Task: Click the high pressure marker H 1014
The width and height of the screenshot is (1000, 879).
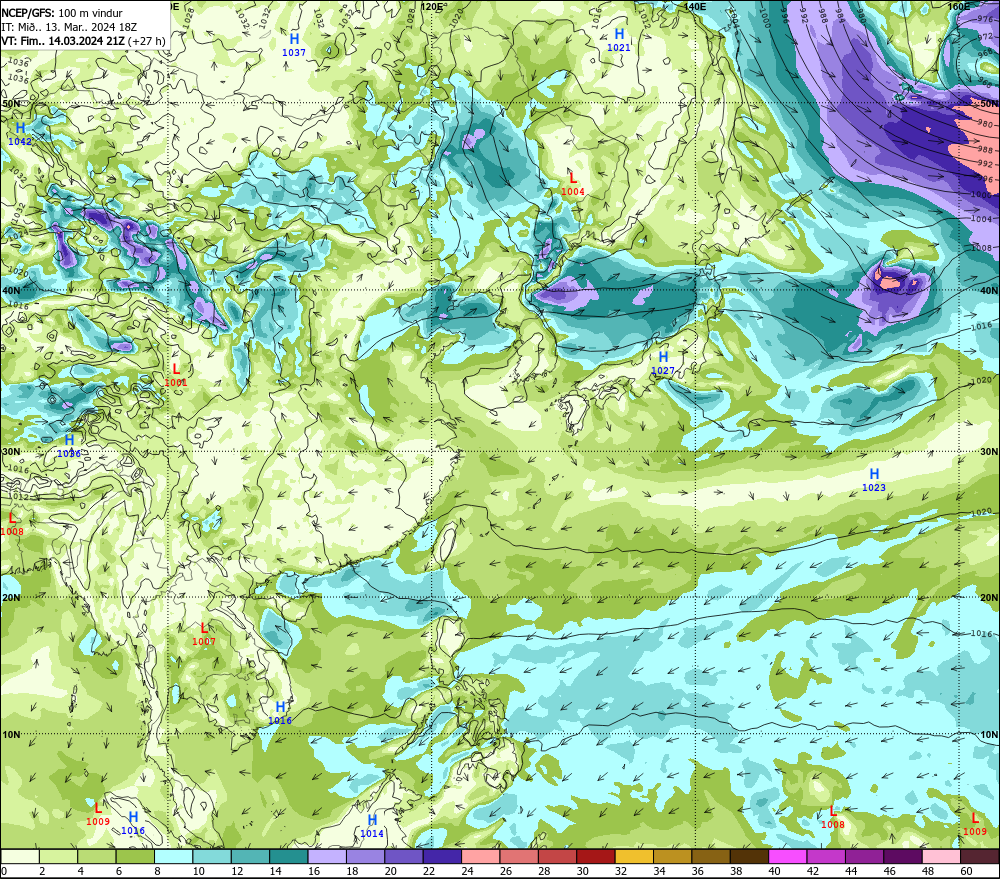Action: click(x=372, y=825)
